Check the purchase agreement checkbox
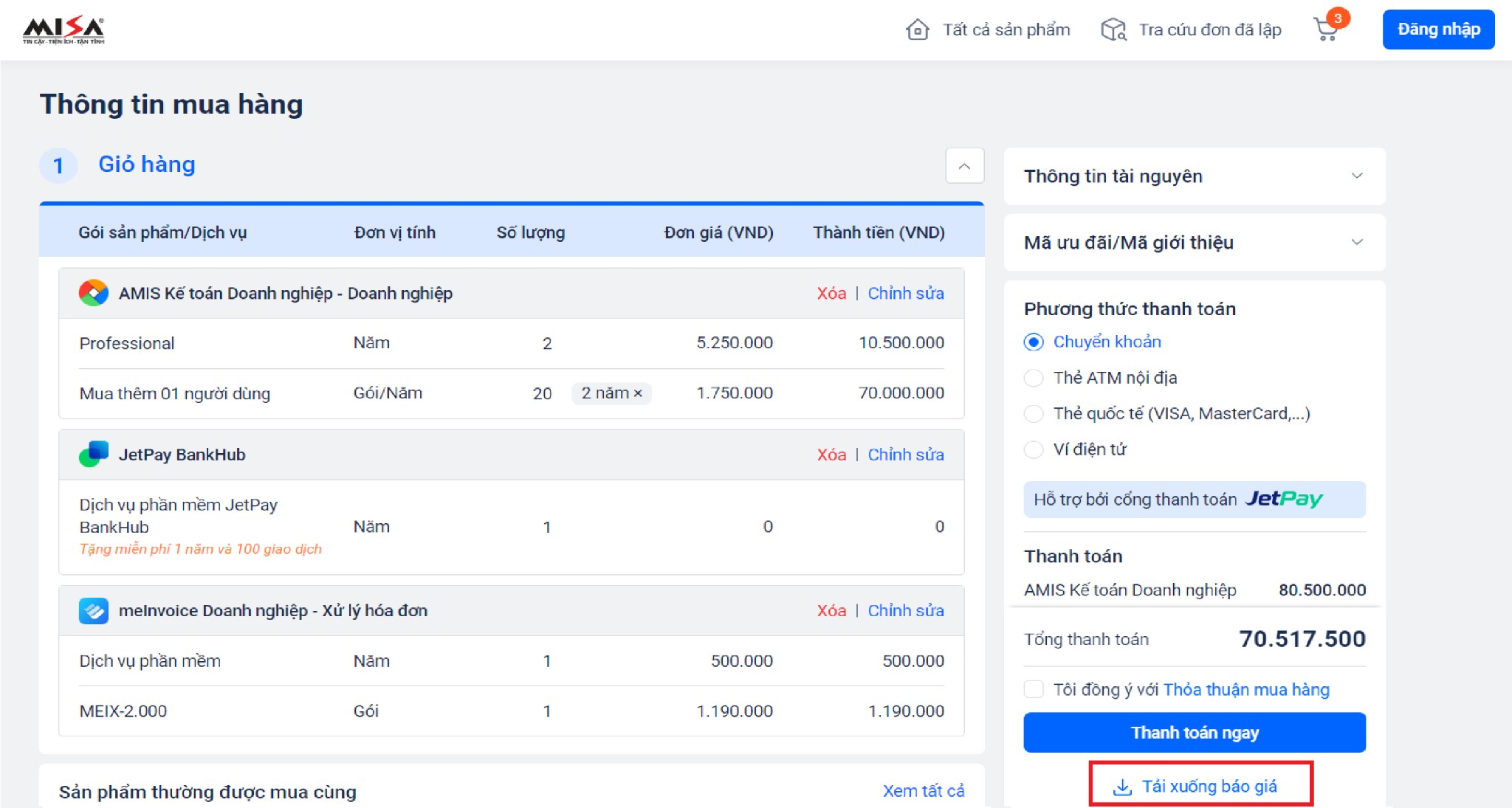Image resolution: width=1512 pixels, height=808 pixels. [x=1034, y=689]
